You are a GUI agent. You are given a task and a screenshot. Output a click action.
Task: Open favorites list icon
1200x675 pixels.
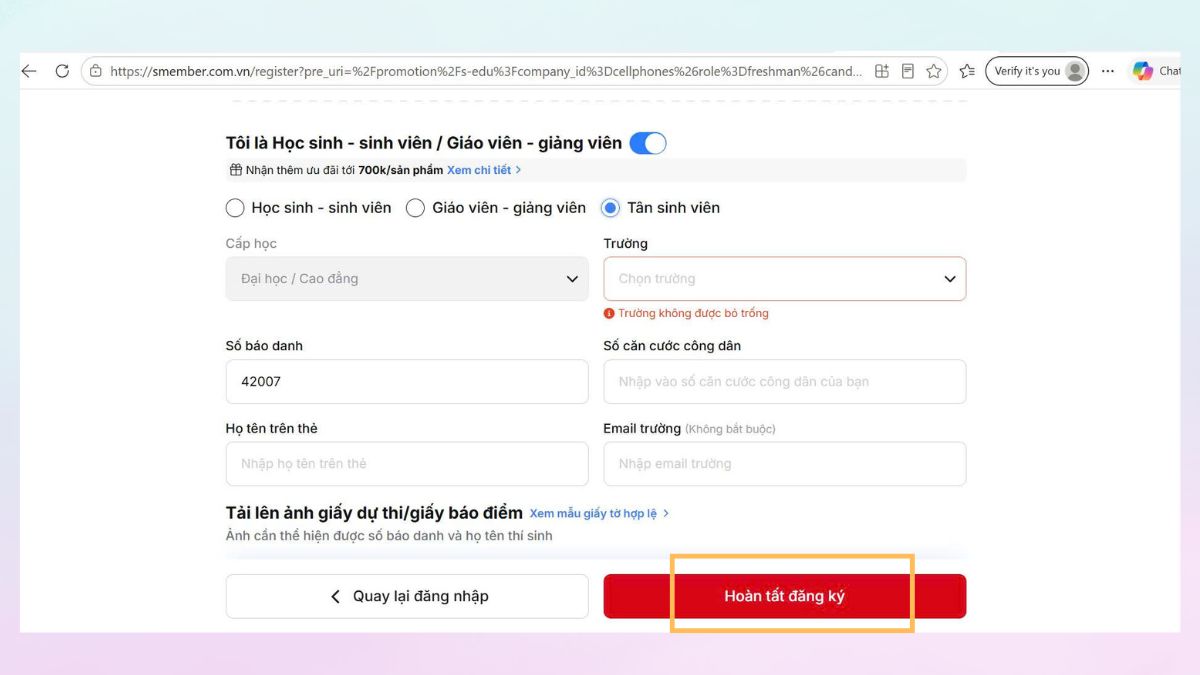[967, 71]
